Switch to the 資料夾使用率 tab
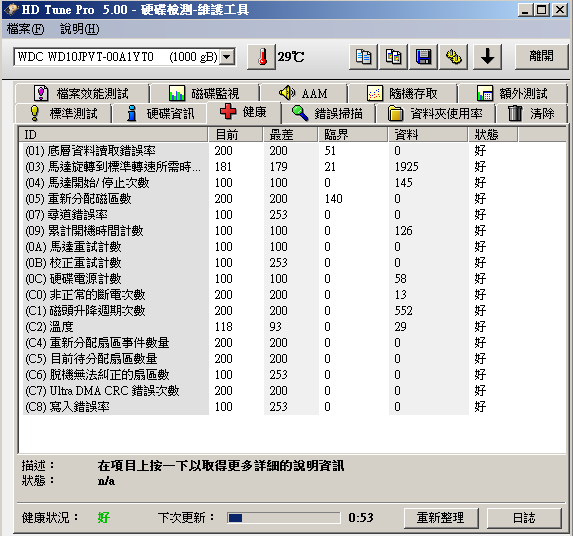The image size is (573, 536). [435, 114]
